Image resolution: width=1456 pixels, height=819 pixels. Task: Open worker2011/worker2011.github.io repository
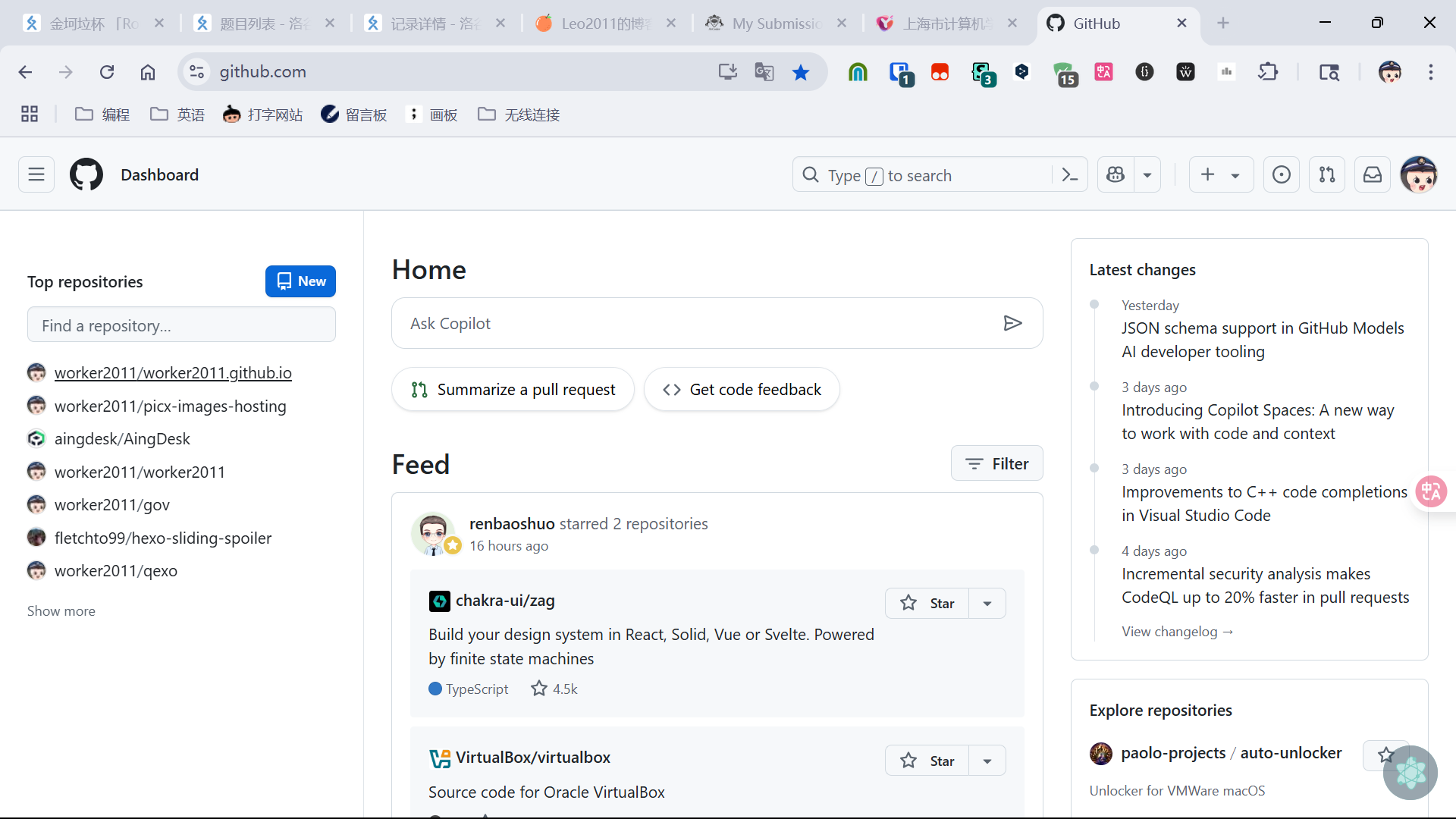coord(173,372)
